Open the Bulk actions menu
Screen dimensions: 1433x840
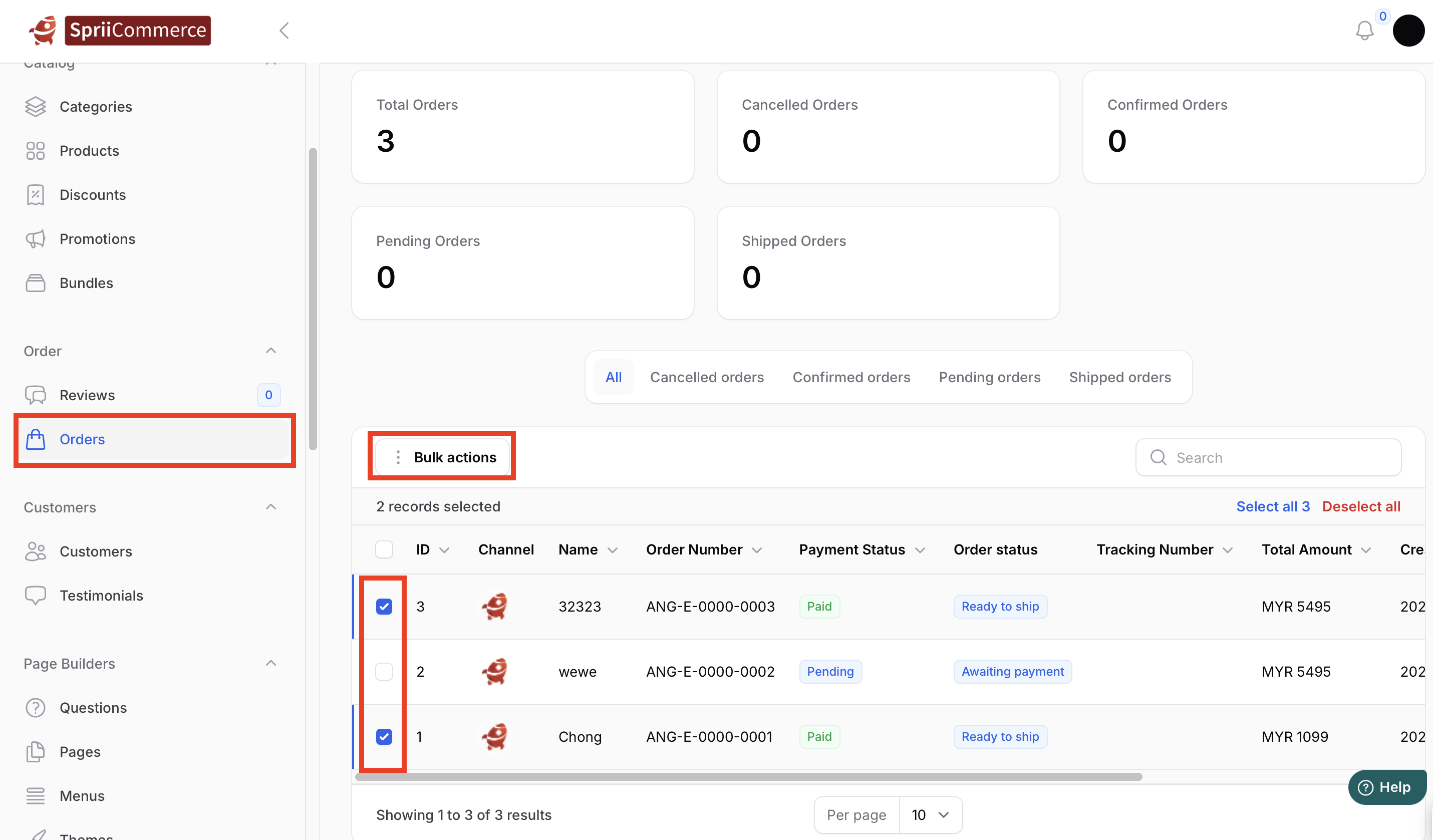443,457
